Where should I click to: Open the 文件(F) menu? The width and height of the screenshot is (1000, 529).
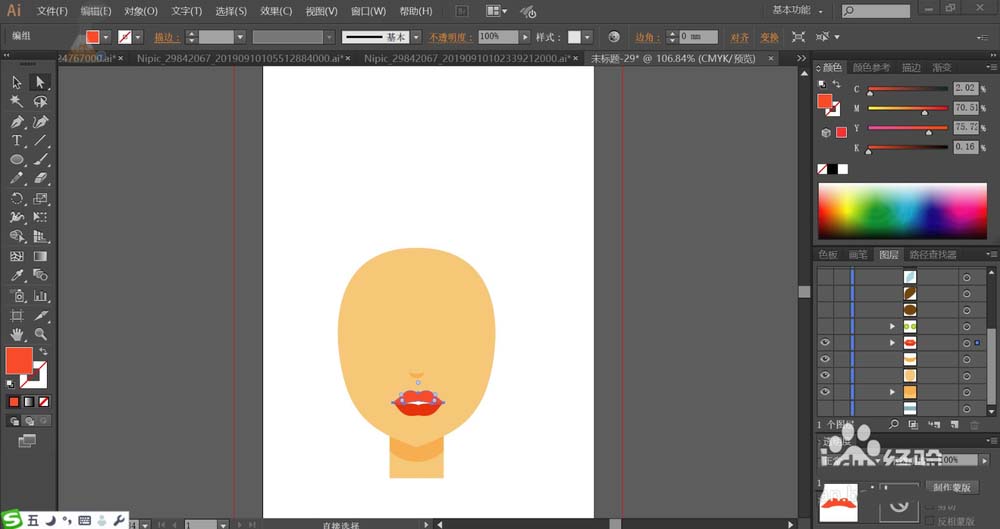pyautogui.click(x=52, y=11)
